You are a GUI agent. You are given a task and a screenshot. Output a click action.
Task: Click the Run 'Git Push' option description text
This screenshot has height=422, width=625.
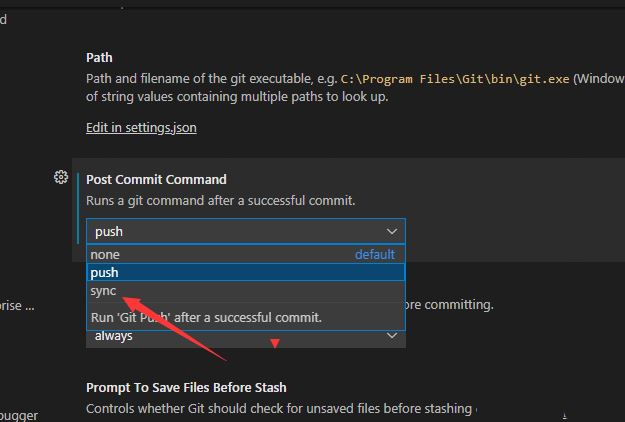point(206,317)
